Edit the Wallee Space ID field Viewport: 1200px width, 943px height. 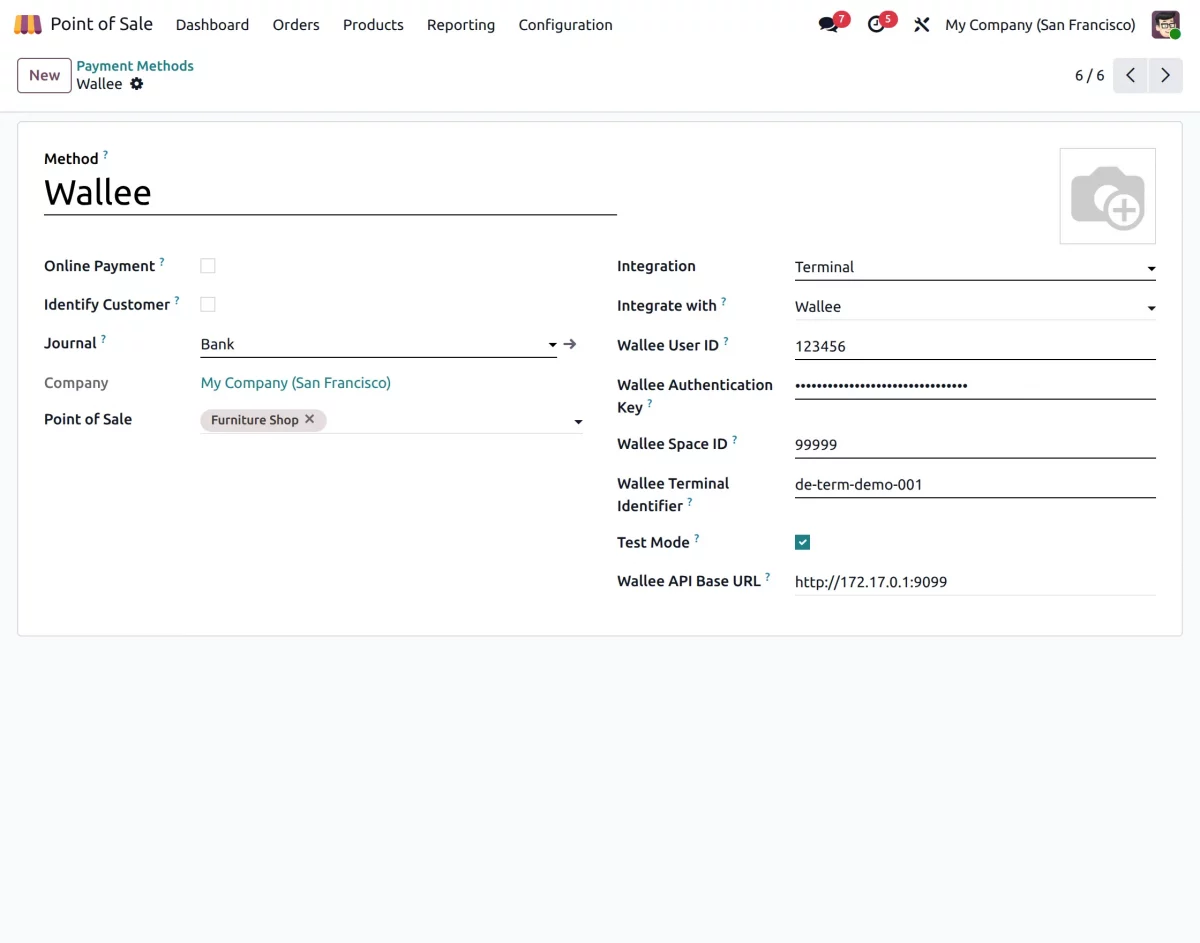pos(975,445)
